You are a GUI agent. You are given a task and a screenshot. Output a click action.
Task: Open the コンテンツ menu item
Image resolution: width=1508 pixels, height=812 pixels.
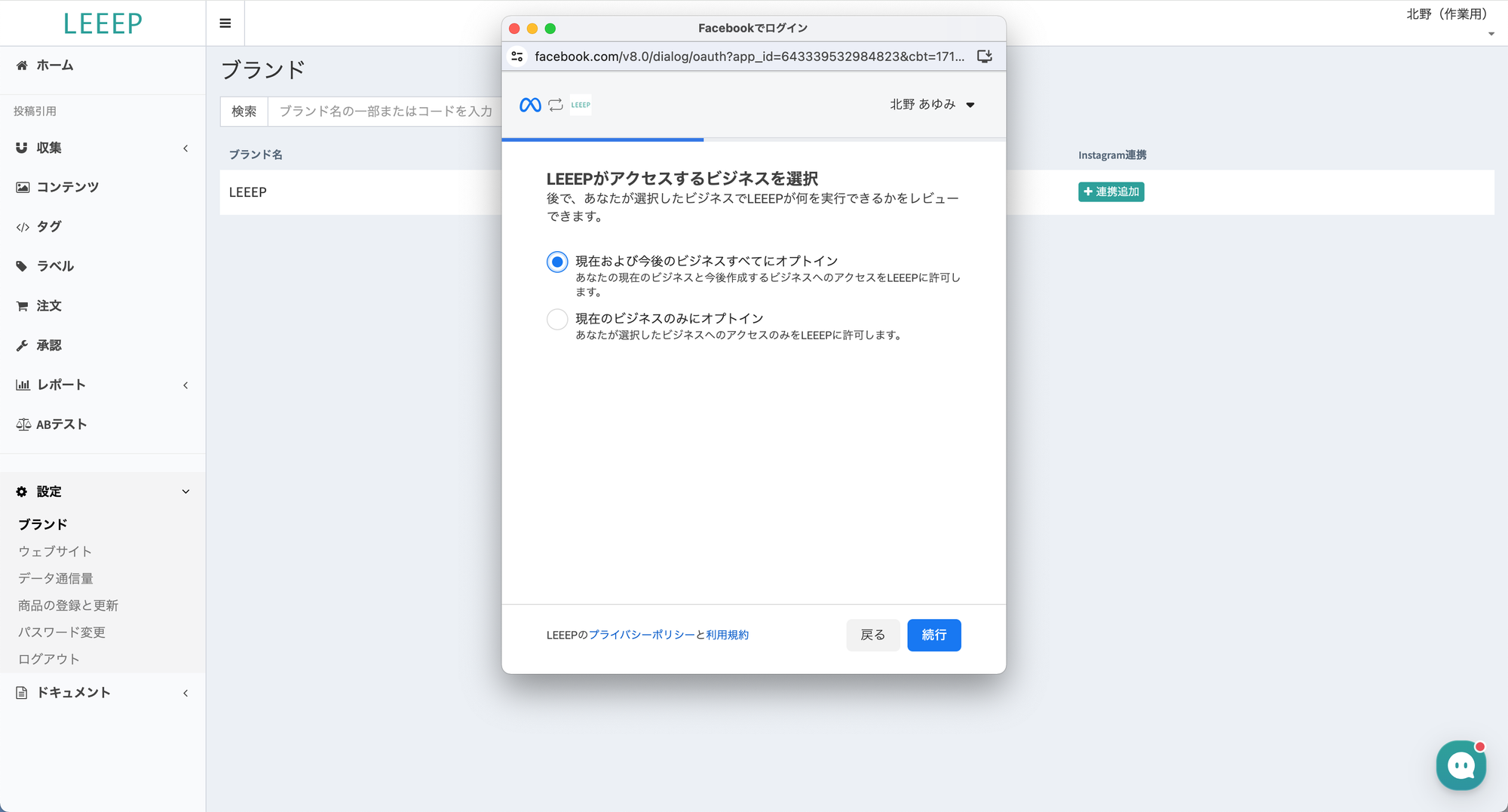click(x=68, y=187)
